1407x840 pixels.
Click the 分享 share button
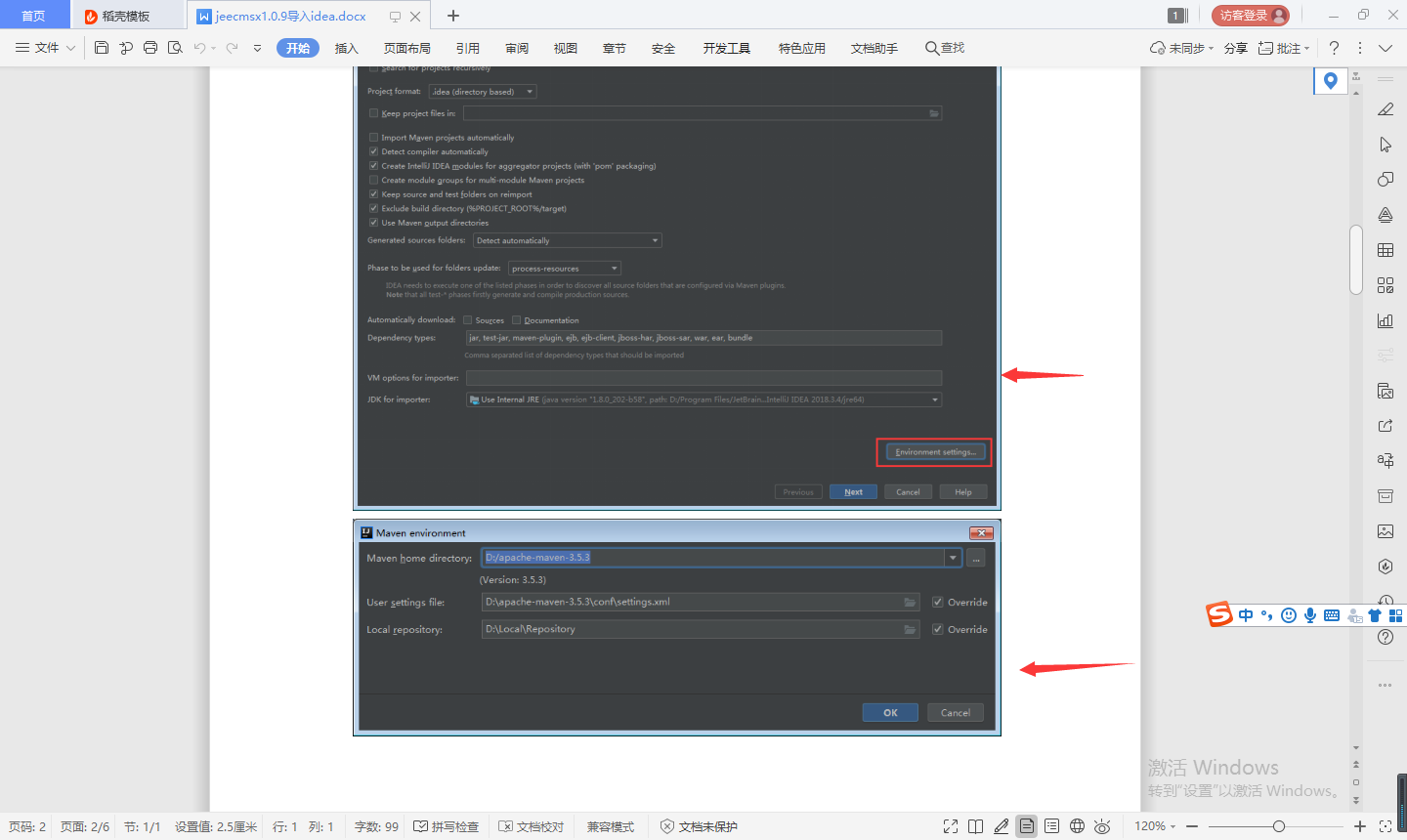pos(1236,48)
